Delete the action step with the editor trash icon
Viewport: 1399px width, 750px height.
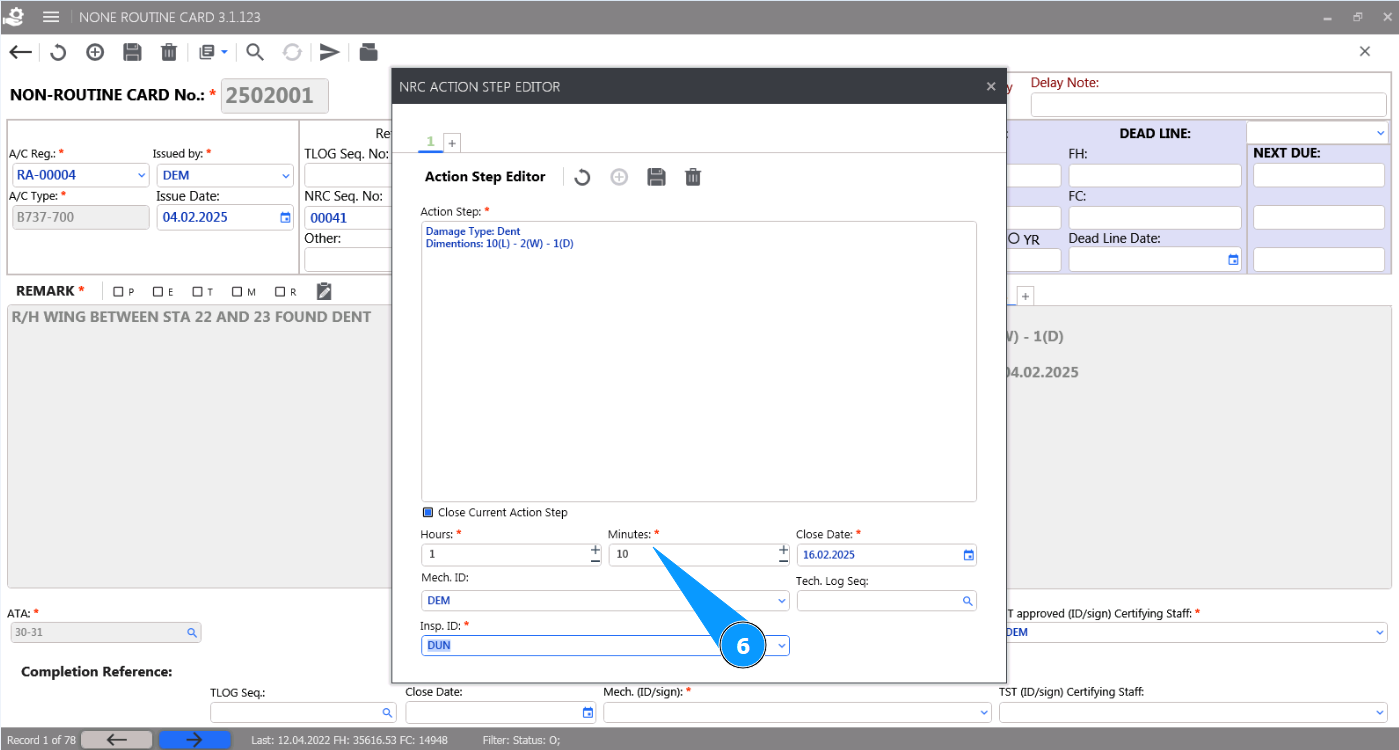(693, 177)
